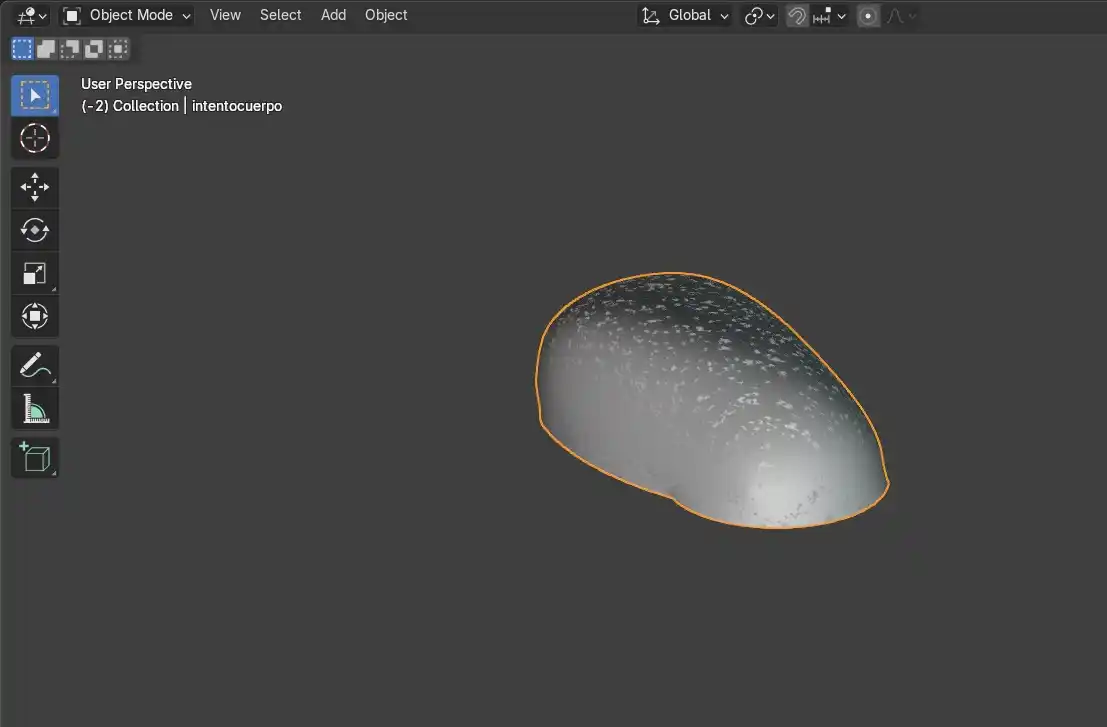Activate the Measure tool
Image resolution: width=1107 pixels, height=727 pixels.
pos(35,408)
